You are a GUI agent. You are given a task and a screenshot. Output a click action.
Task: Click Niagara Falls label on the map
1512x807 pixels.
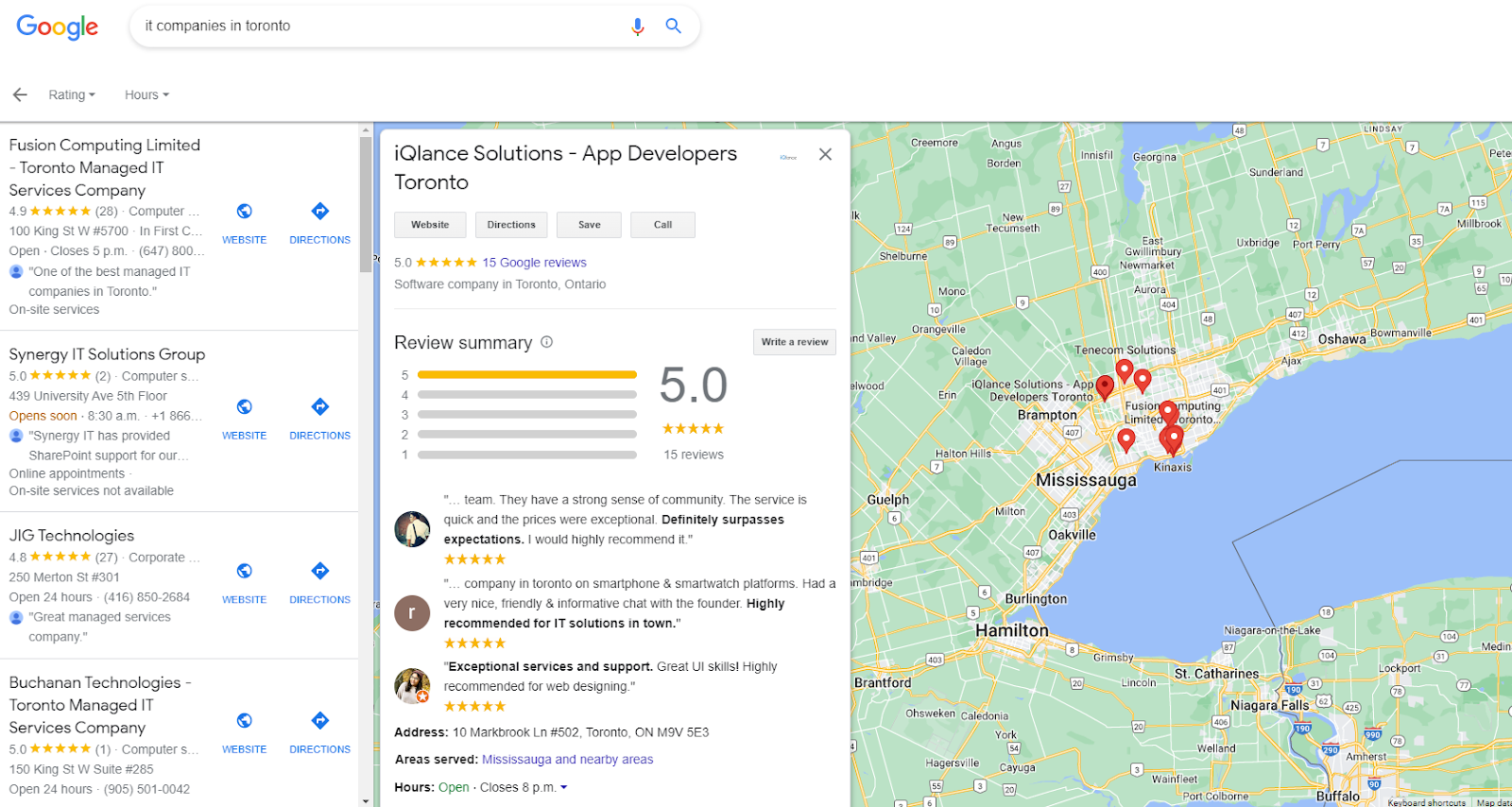[x=1269, y=705]
